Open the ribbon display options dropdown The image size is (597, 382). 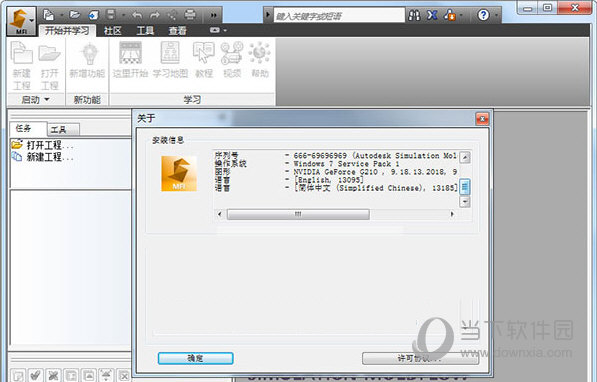pyautogui.click(x=218, y=30)
